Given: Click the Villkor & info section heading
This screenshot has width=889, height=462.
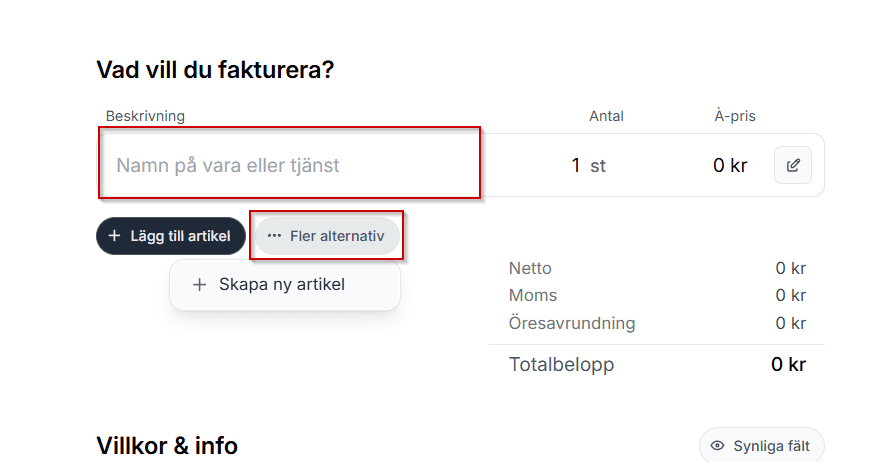Looking at the screenshot, I should pos(167,445).
